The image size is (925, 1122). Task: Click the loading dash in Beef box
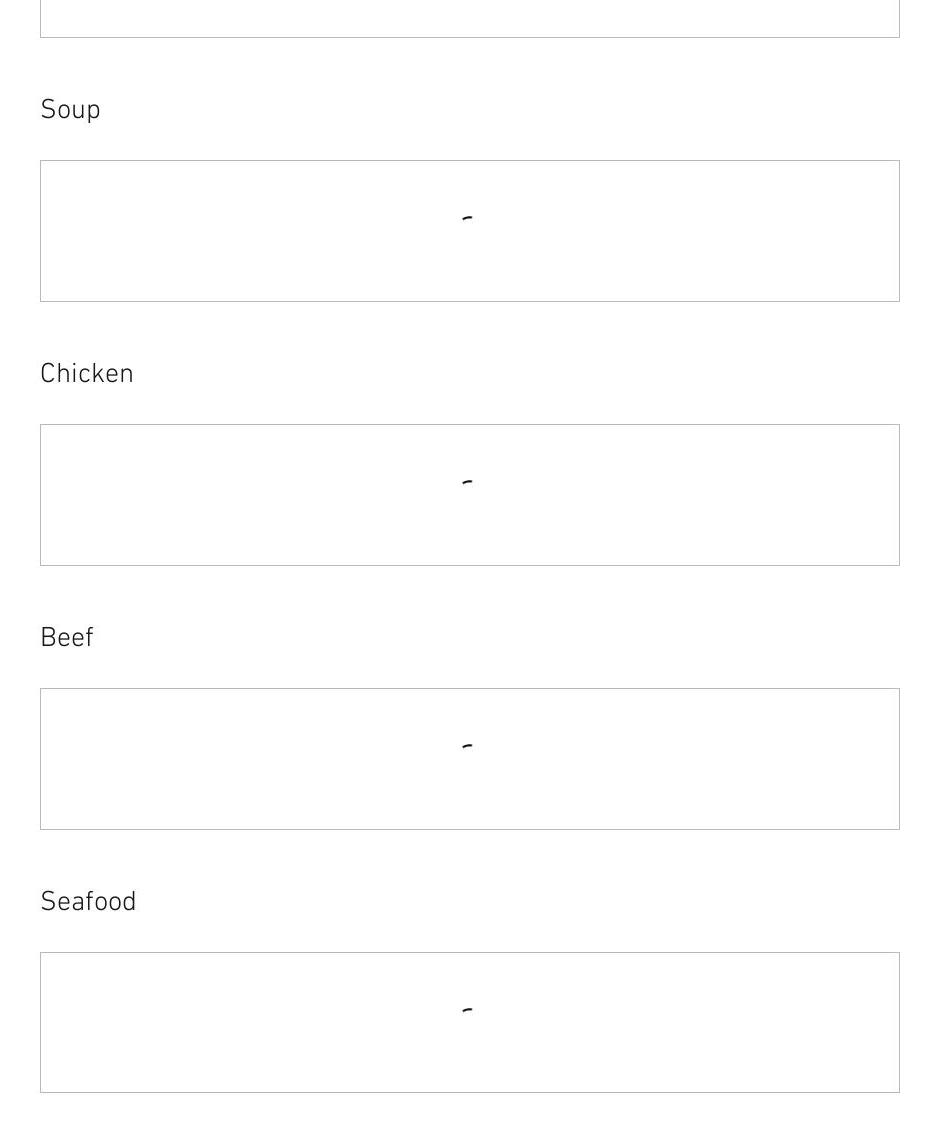point(467,746)
